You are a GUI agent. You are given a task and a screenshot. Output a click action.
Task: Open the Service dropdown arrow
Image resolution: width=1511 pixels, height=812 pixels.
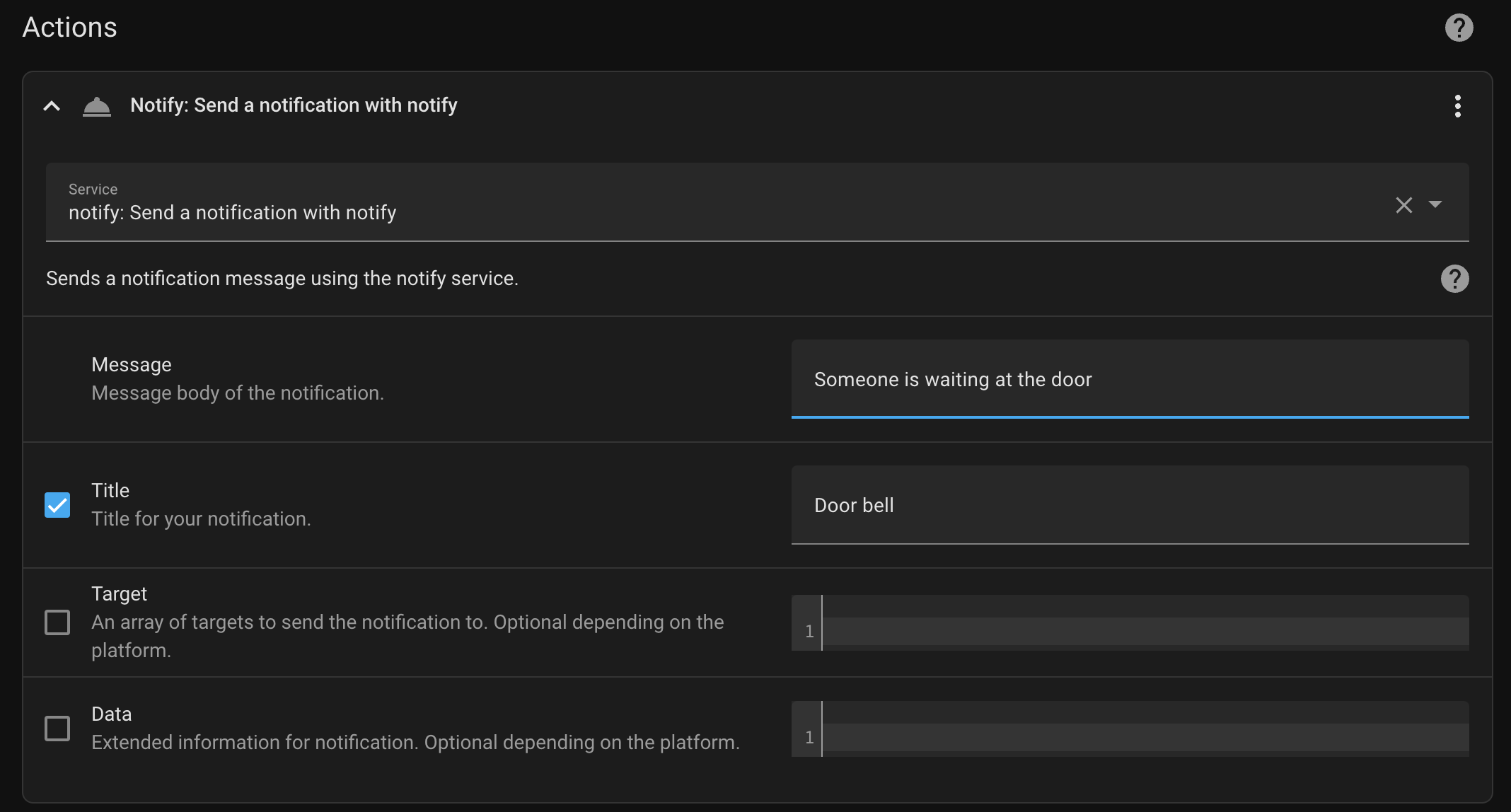coord(1435,204)
